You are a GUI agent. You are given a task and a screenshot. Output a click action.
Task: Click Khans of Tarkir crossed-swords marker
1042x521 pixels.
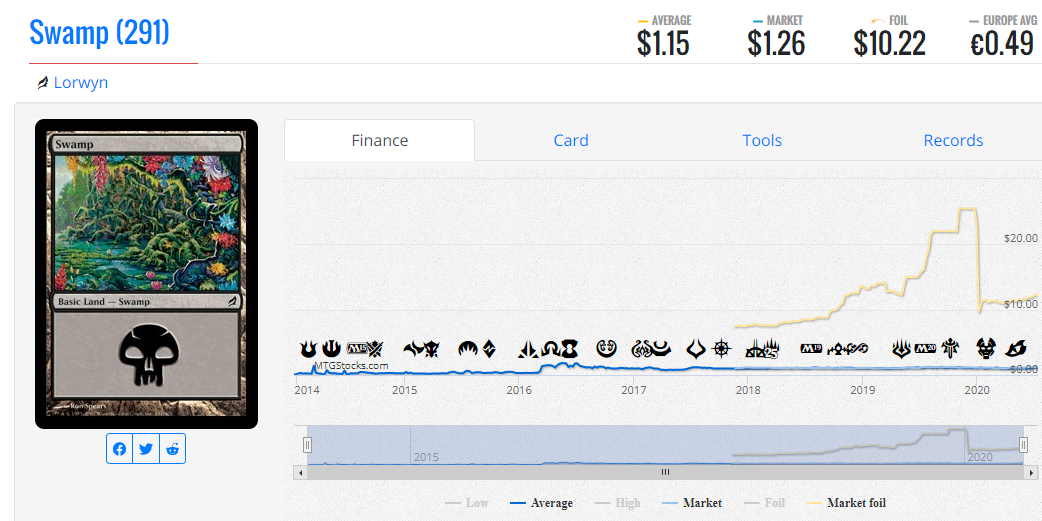click(x=375, y=348)
